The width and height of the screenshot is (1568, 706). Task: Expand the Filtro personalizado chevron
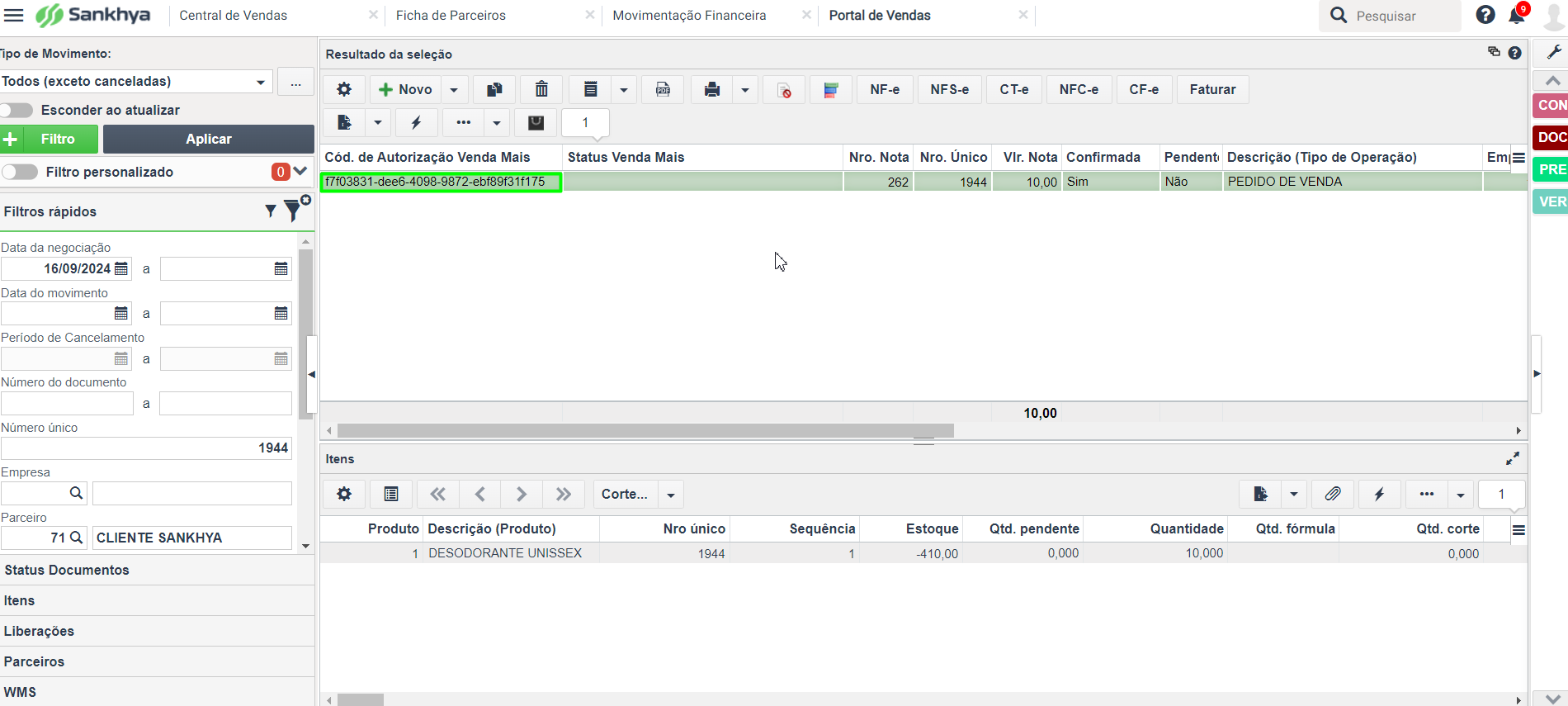(300, 172)
